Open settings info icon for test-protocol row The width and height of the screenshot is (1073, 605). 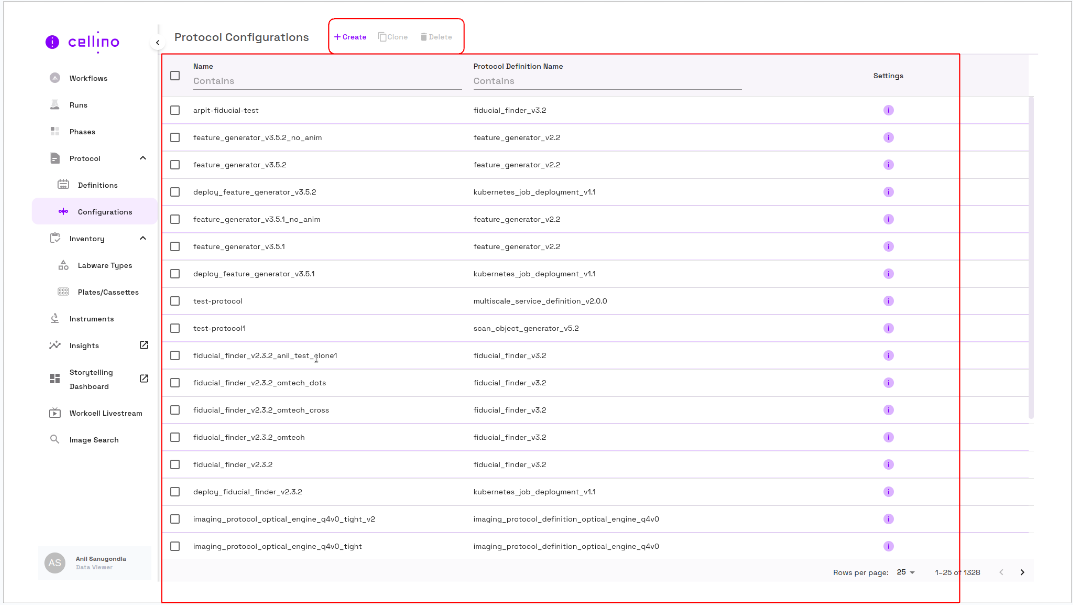(888, 301)
